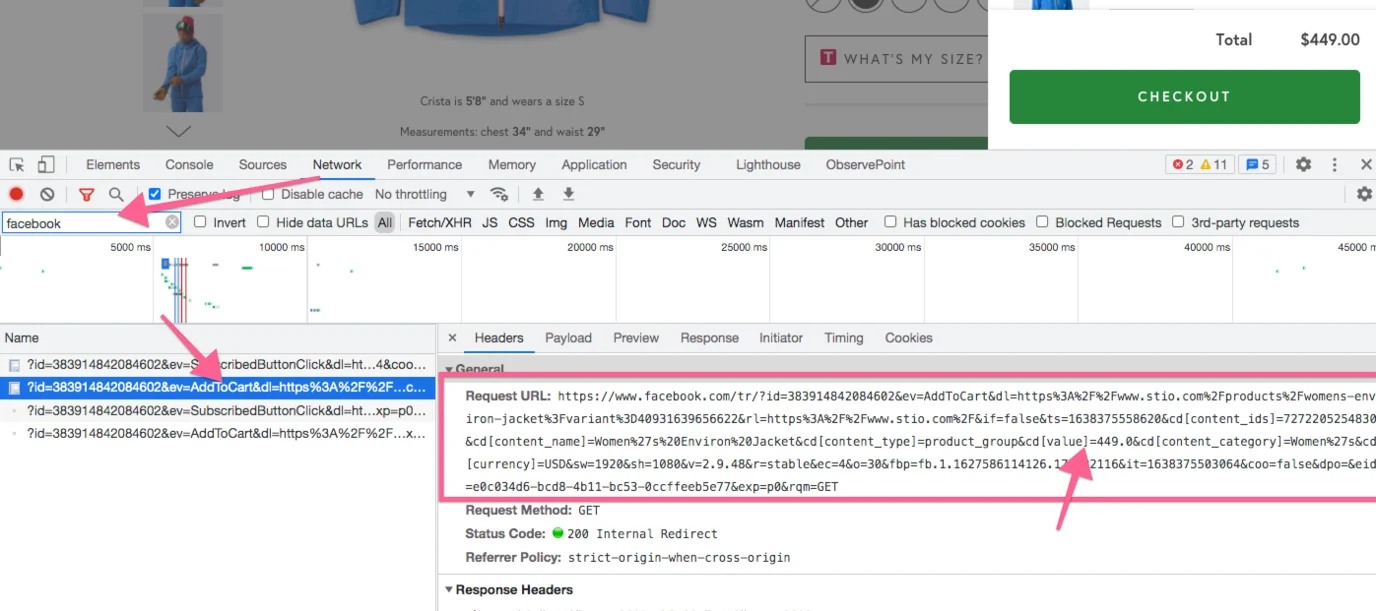Open the No throttling dropdown
Viewport: 1376px width, 611px height.
click(x=425, y=194)
